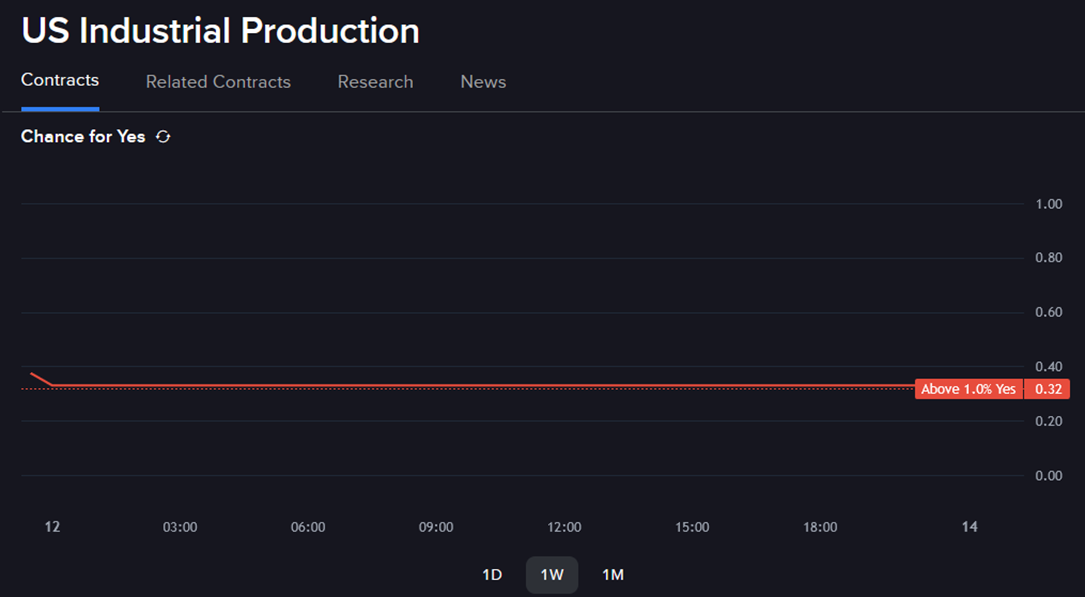Click the 1.00 y-axis value
The image size is (1085, 597).
(x=1048, y=204)
